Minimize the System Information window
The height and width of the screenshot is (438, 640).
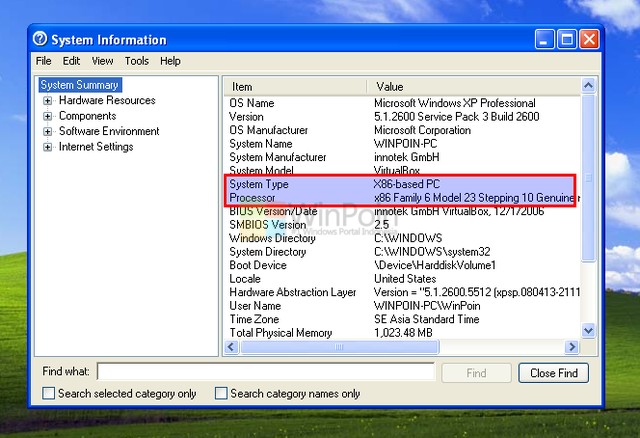coord(544,40)
